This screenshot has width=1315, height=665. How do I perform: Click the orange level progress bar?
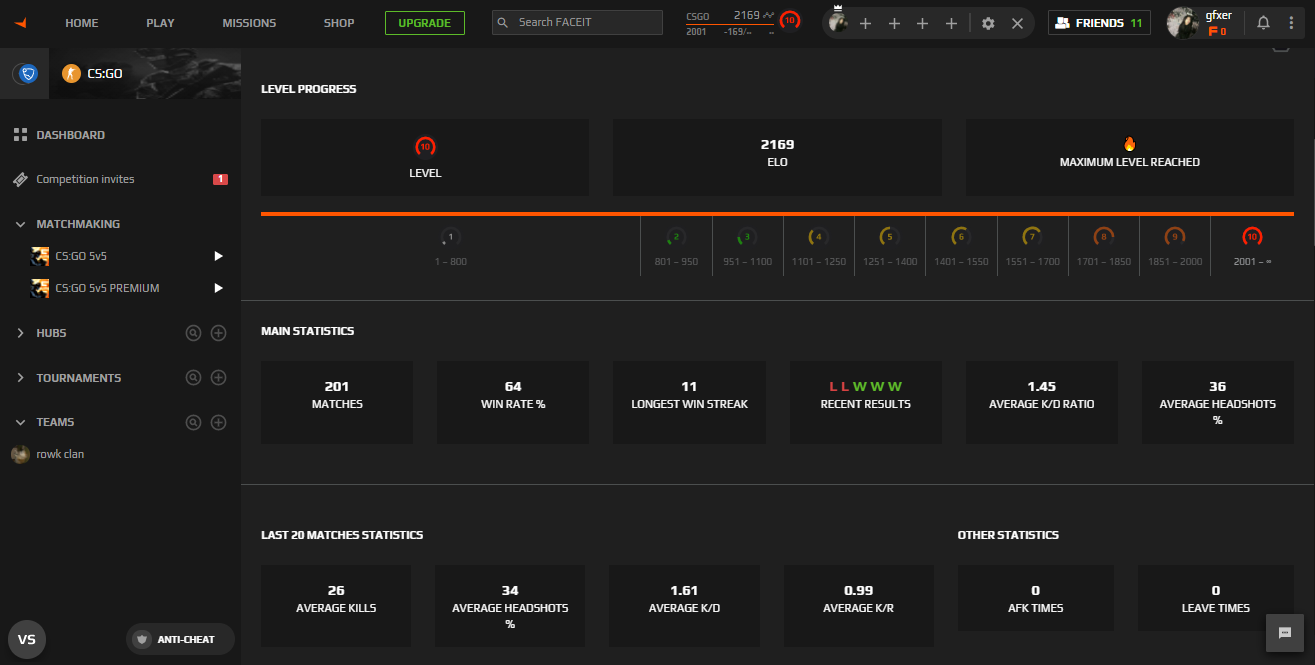(776, 213)
